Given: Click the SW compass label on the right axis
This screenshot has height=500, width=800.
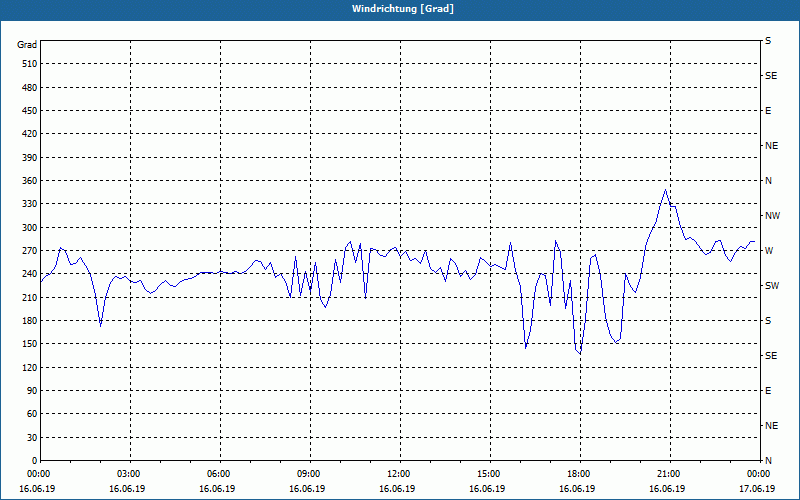Looking at the screenshot, I should pyautogui.click(x=772, y=286).
